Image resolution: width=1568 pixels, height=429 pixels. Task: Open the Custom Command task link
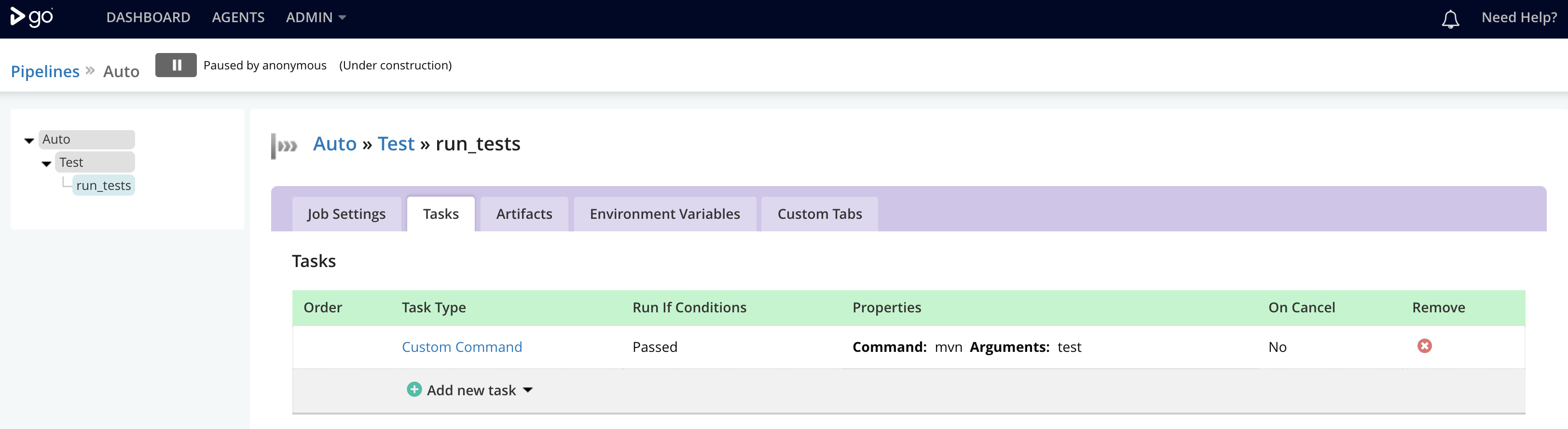point(461,347)
